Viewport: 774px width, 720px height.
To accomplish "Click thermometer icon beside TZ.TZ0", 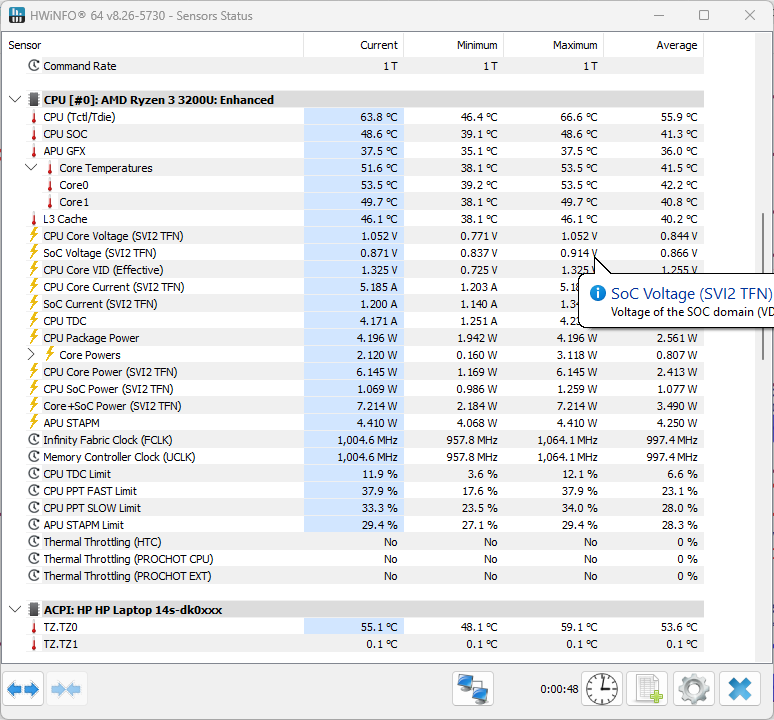I will [x=34, y=627].
